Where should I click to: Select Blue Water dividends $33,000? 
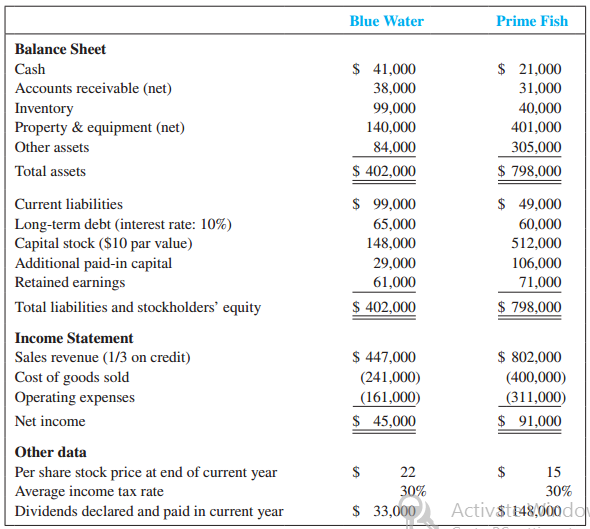pos(384,511)
